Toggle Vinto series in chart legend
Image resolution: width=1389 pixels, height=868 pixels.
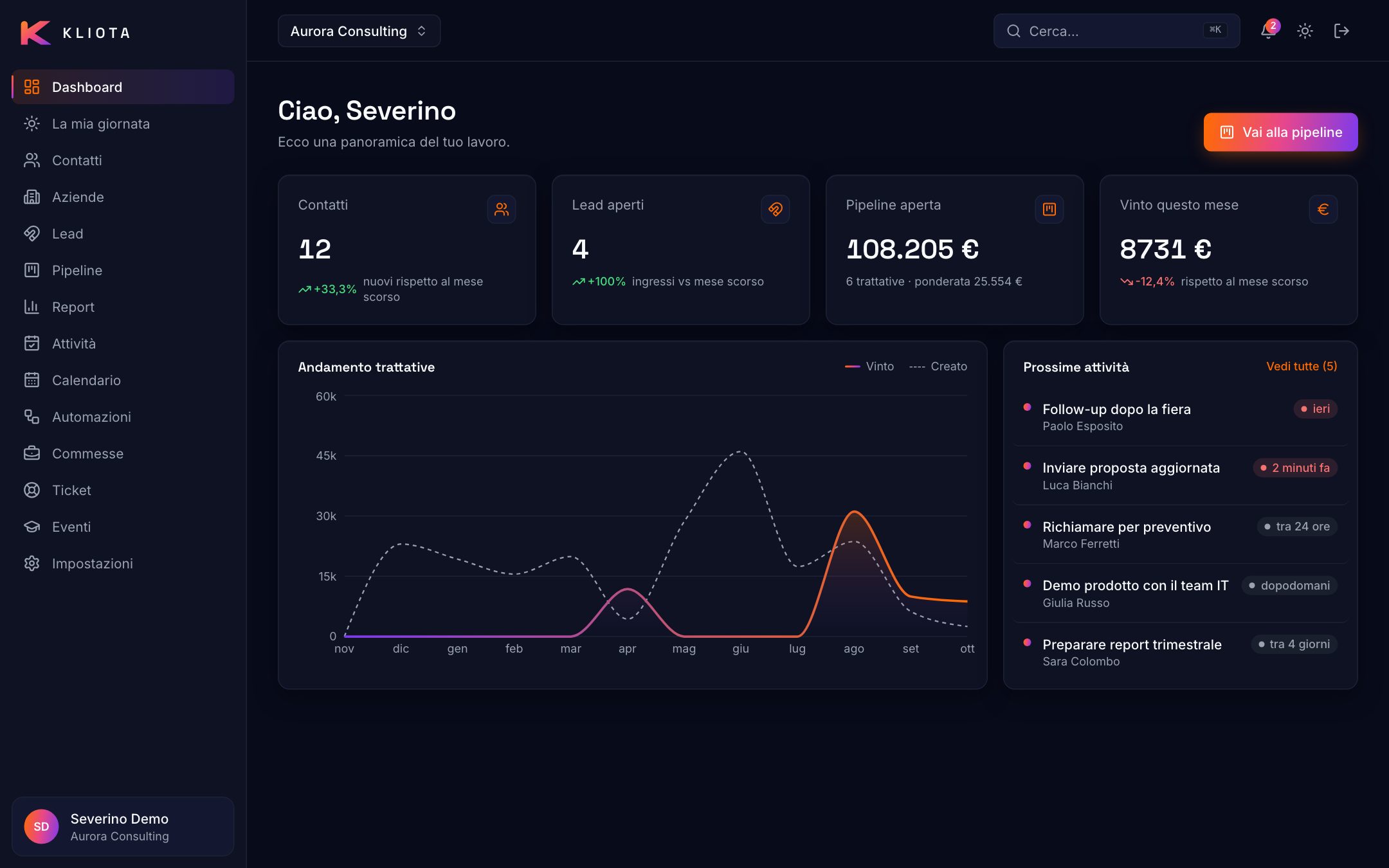pyautogui.click(x=869, y=366)
